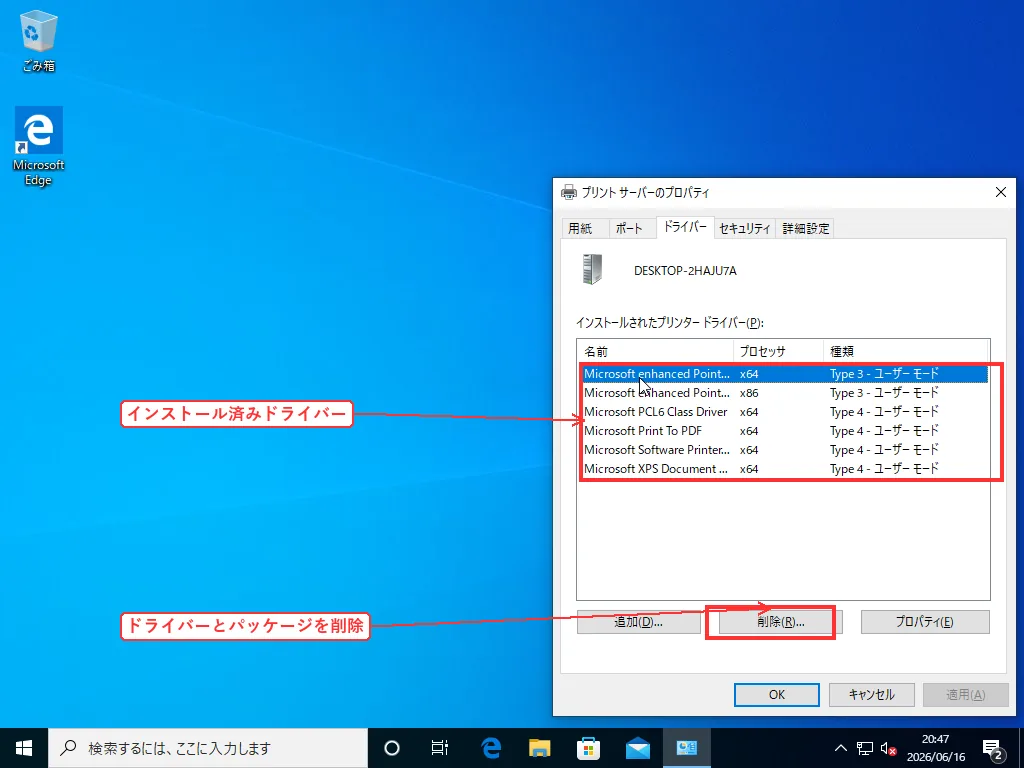Open the Mail app from the taskbar

click(x=637, y=748)
